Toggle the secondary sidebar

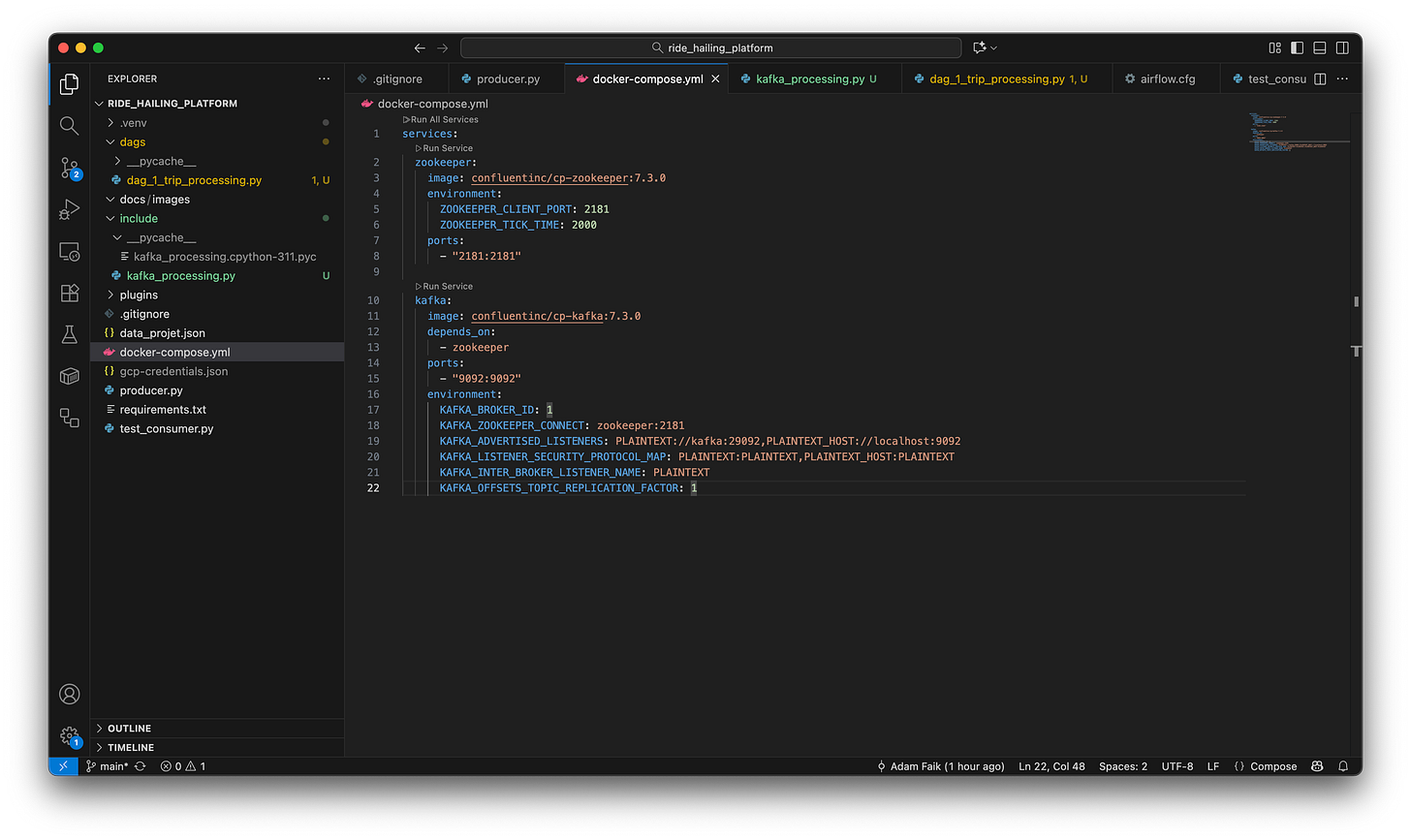[1341, 47]
